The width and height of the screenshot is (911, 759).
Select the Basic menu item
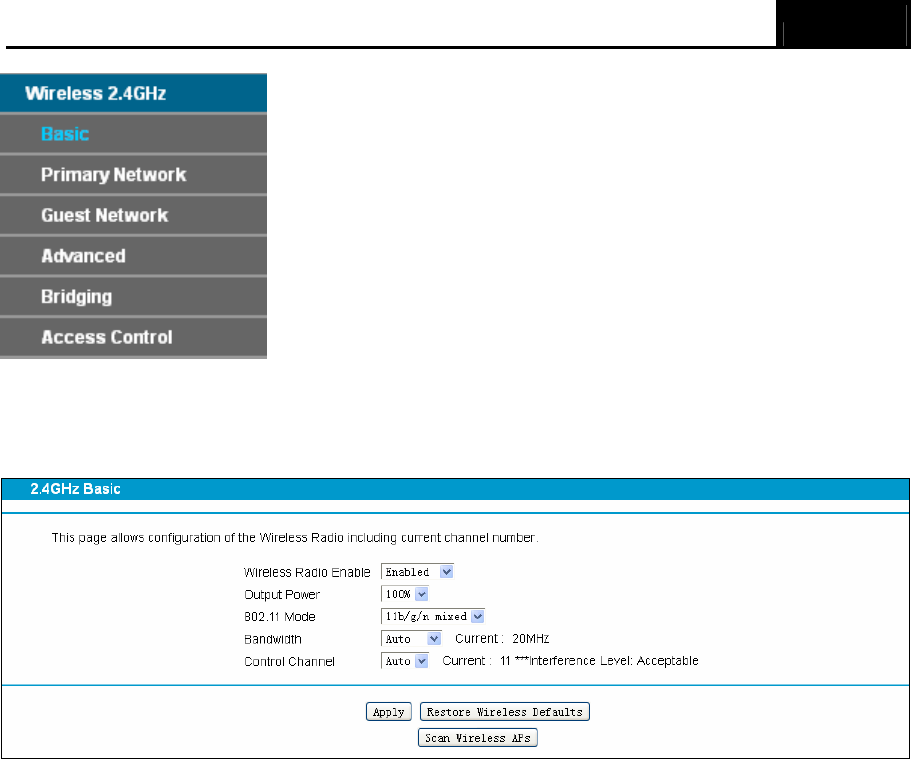[x=133, y=134]
